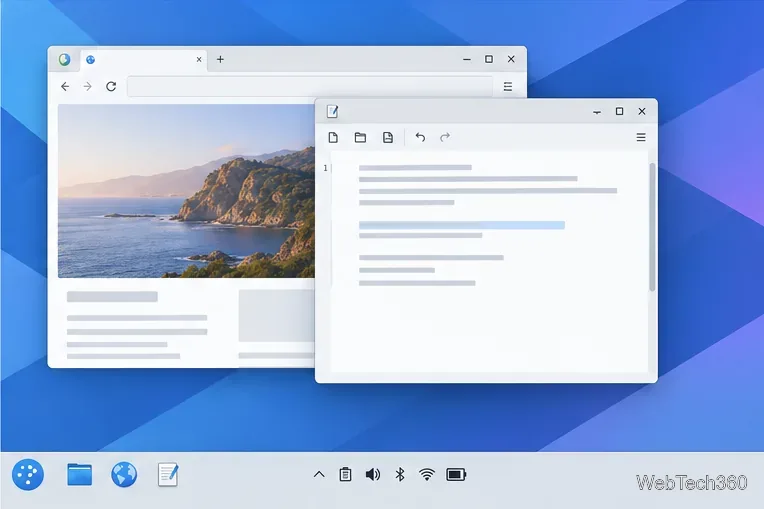The height and width of the screenshot is (509, 764).
Task: Close the text editor window
Action: point(642,112)
